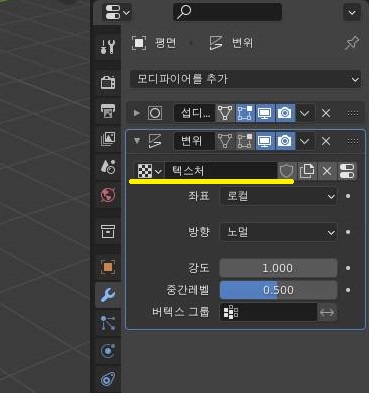Duplicate the 텍스처 texture datablock
369x393 pixels.
tap(307, 171)
